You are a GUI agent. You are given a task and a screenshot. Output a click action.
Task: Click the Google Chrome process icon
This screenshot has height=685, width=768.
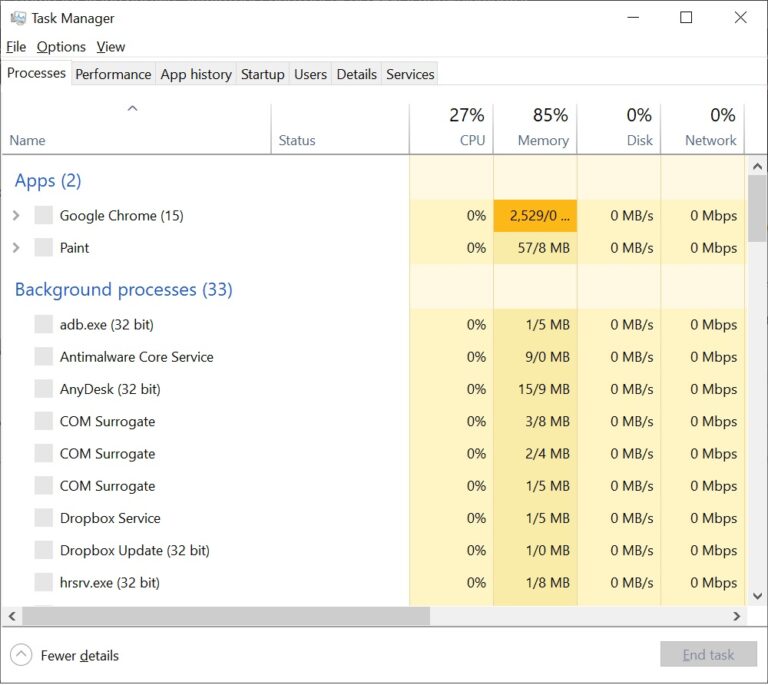click(x=44, y=215)
